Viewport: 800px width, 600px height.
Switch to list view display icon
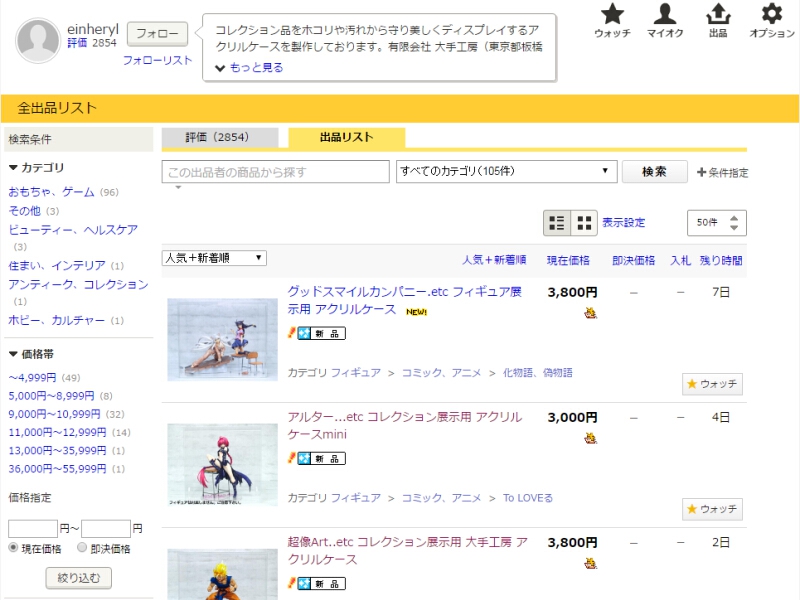pyautogui.click(x=557, y=223)
